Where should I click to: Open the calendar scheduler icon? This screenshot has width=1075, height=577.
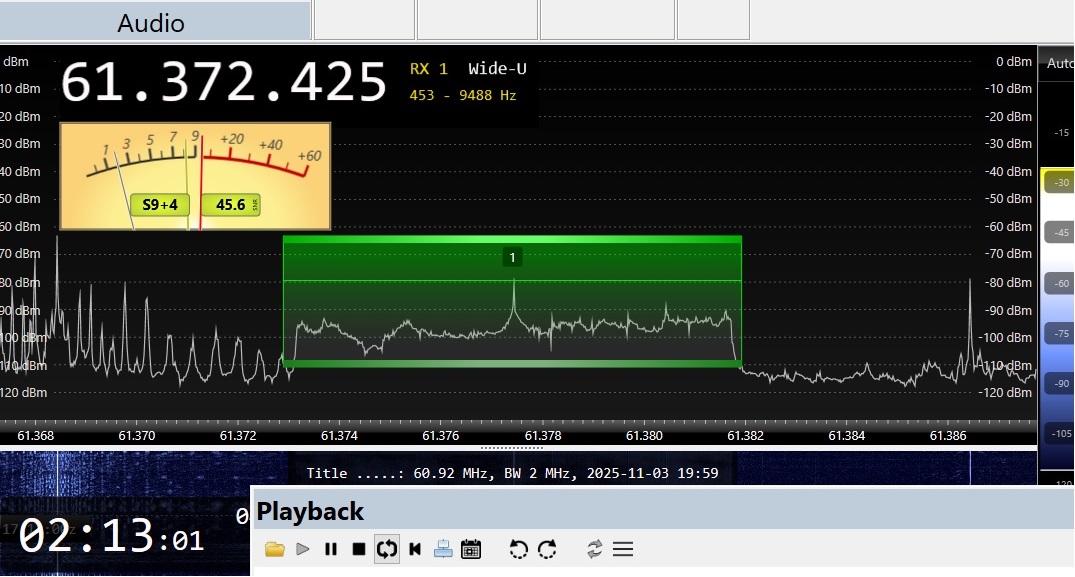(471, 549)
